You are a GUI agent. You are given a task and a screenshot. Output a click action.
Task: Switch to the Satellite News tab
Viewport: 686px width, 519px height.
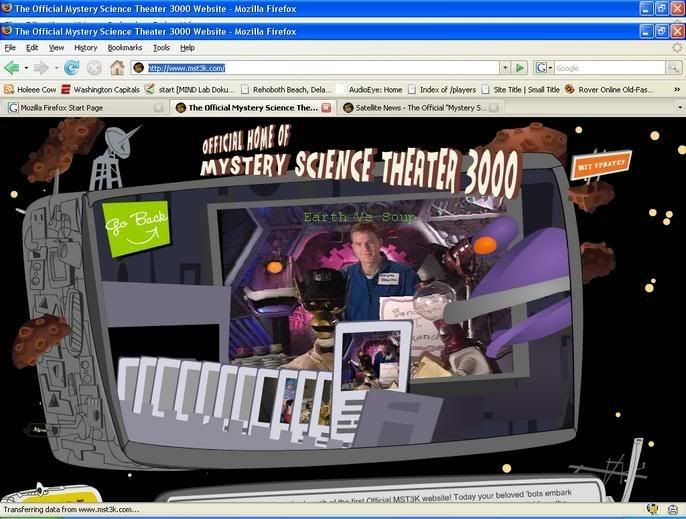tap(420, 108)
